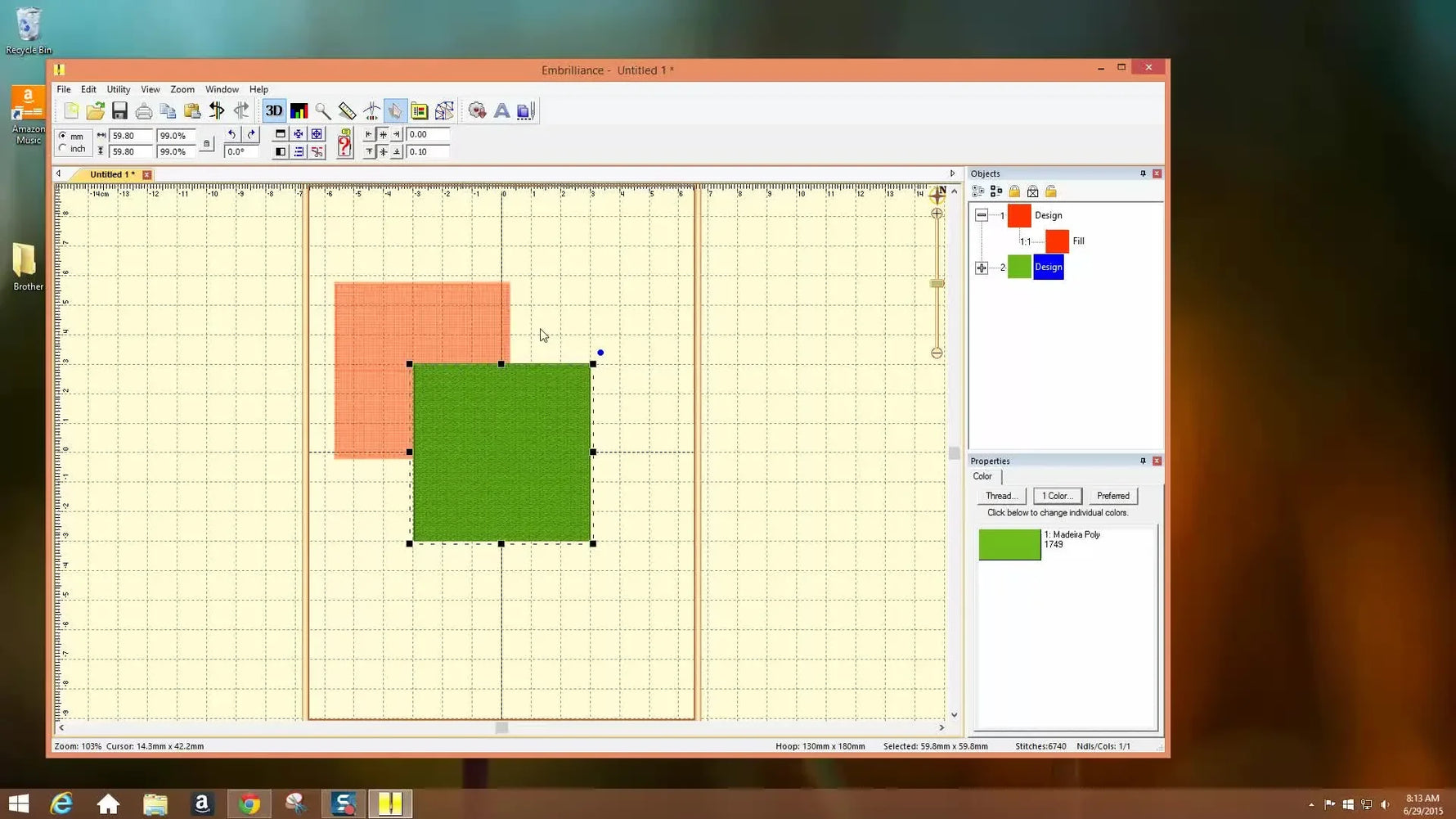The height and width of the screenshot is (819, 1456).
Task: Select the ruler measure tool
Action: click(347, 110)
